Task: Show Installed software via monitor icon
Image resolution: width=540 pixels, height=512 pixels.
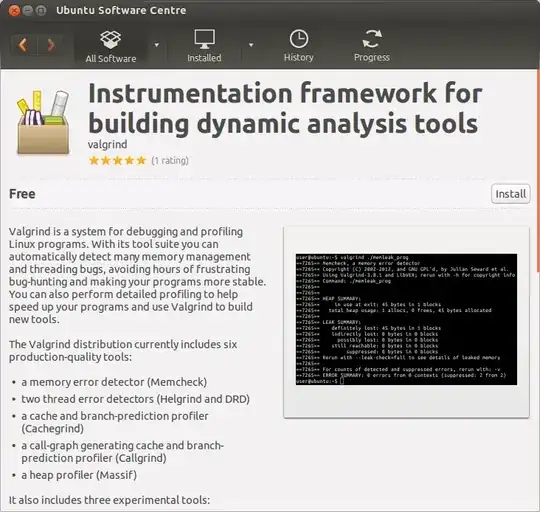Action: click(205, 39)
